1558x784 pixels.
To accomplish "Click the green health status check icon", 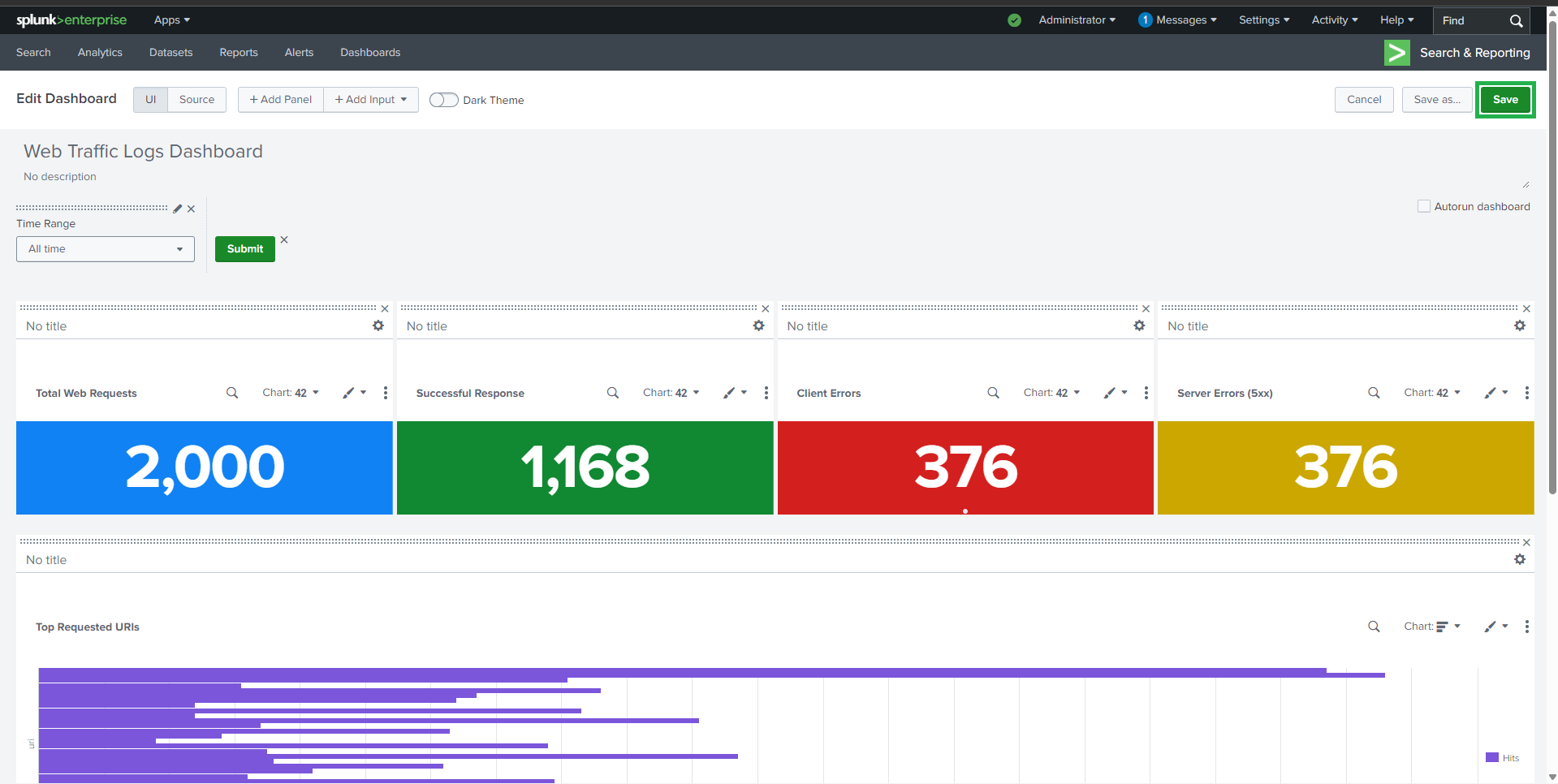I will point(1014,20).
